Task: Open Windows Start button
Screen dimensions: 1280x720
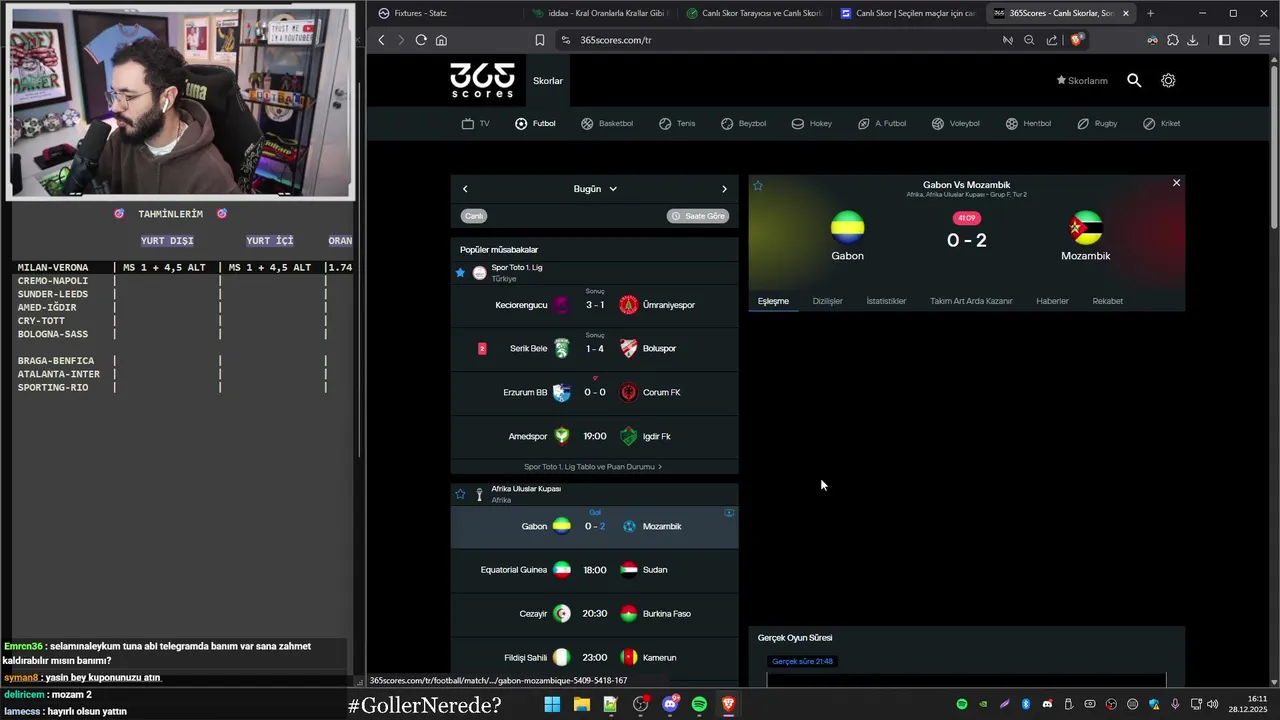Action: pos(552,705)
